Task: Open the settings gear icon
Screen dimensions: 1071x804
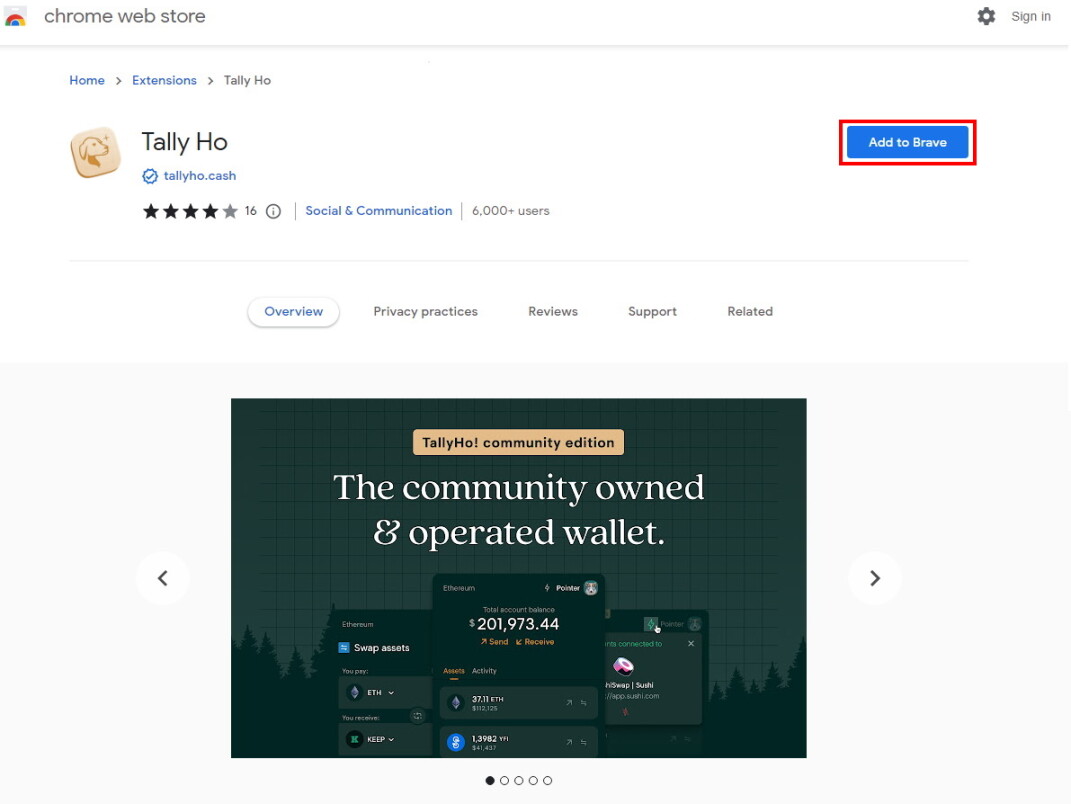Action: pos(986,16)
